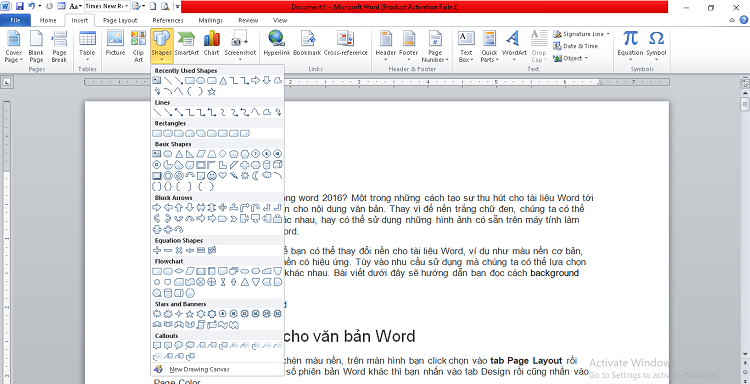
Task: Switch to the View tab
Action: [280, 21]
